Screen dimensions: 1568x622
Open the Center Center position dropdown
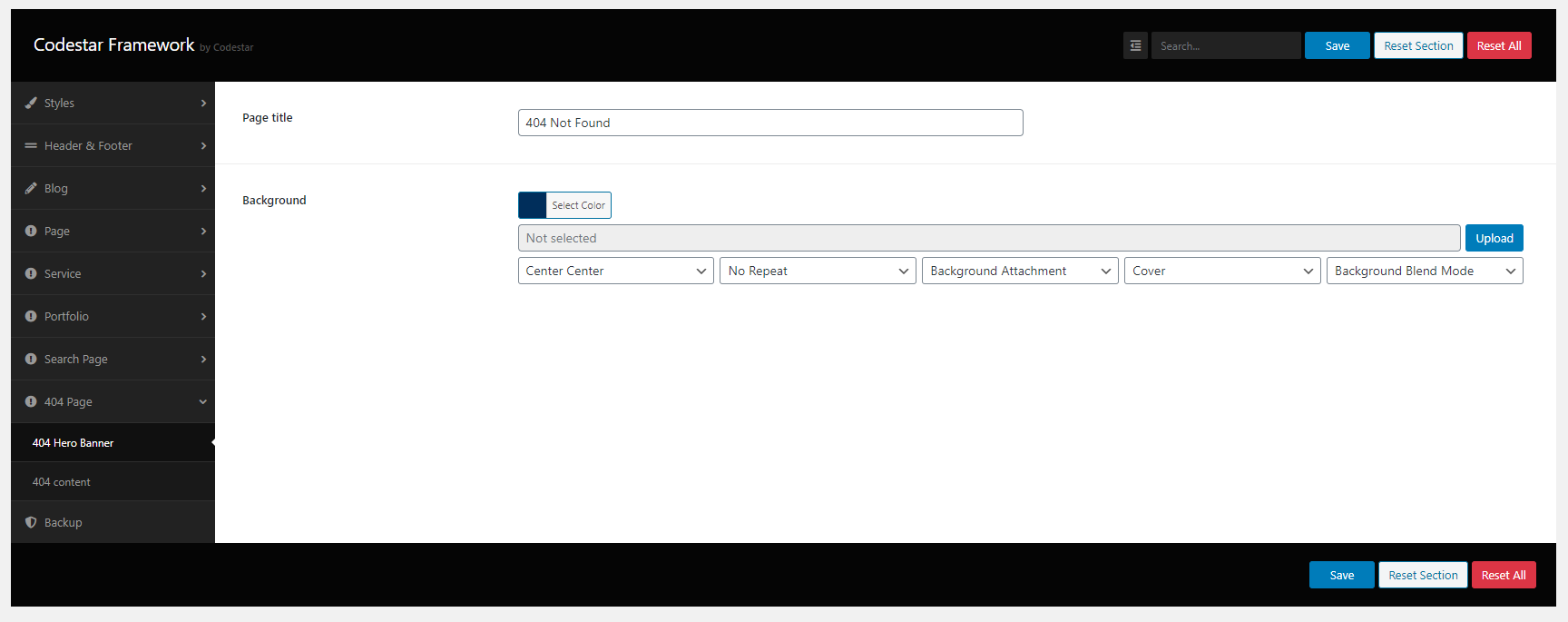(615, 271)
